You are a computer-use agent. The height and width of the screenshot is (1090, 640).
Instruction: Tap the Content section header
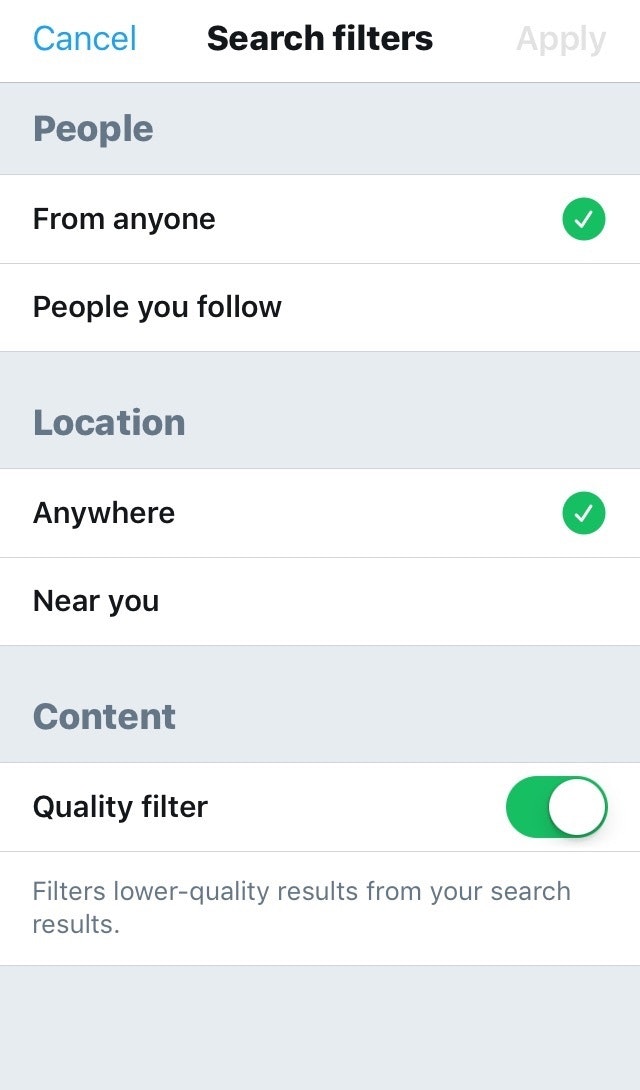tap(104, 716)
